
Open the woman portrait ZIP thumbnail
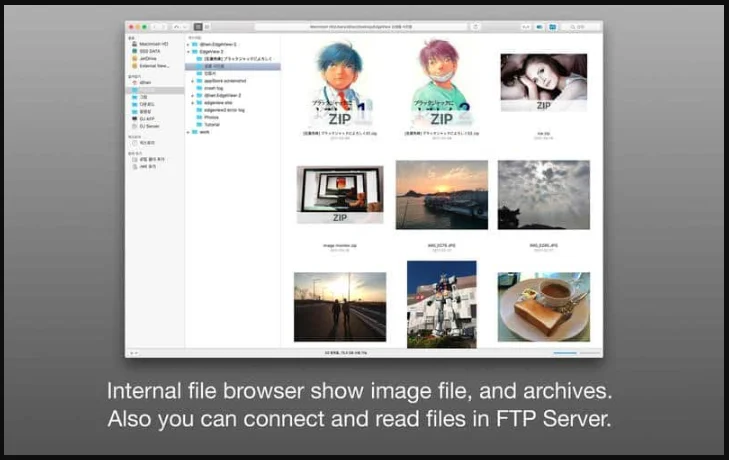543,82
